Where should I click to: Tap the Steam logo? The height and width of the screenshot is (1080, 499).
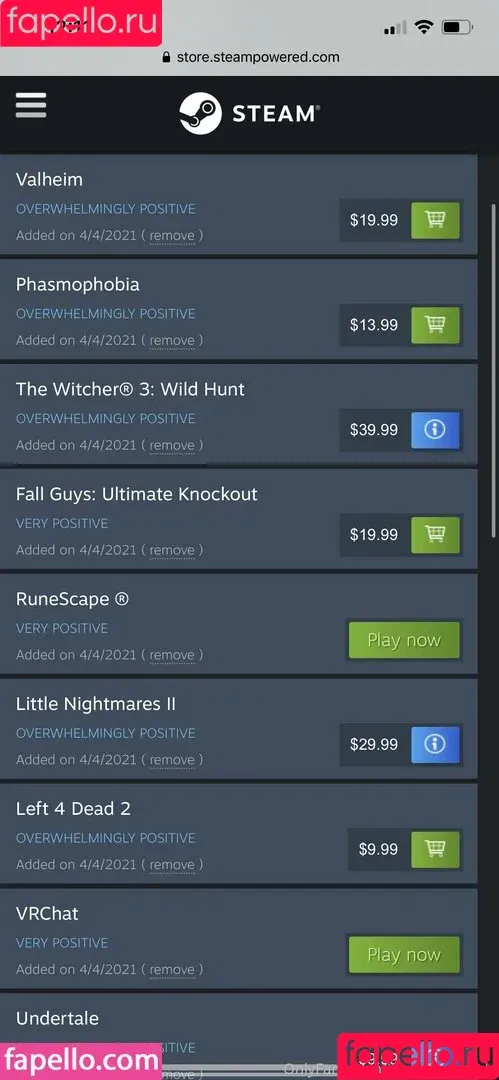click(x=250, y=114)
